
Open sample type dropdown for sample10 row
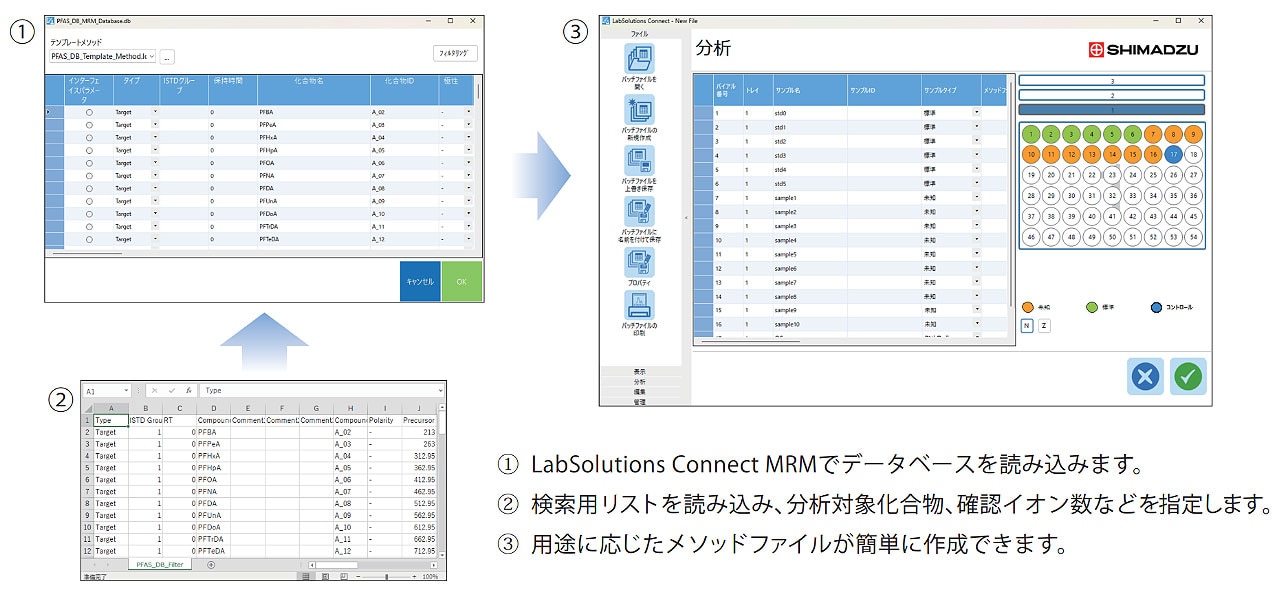(976, 325)
